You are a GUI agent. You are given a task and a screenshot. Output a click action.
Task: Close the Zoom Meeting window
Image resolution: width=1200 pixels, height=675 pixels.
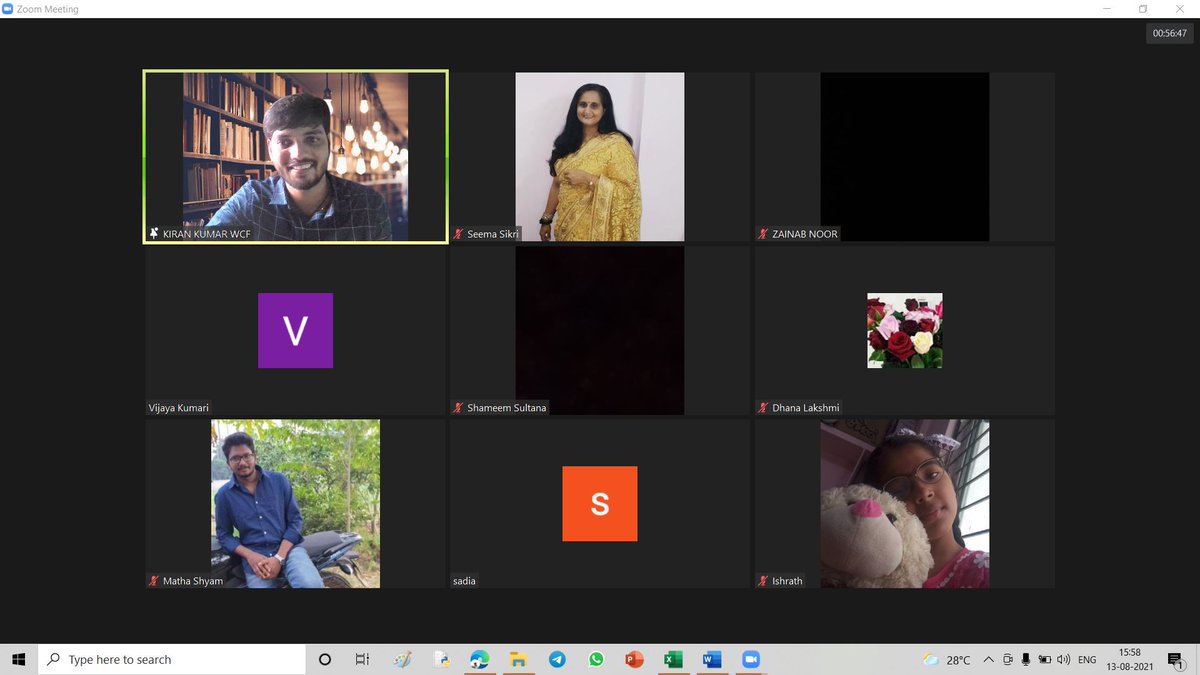1181,9
